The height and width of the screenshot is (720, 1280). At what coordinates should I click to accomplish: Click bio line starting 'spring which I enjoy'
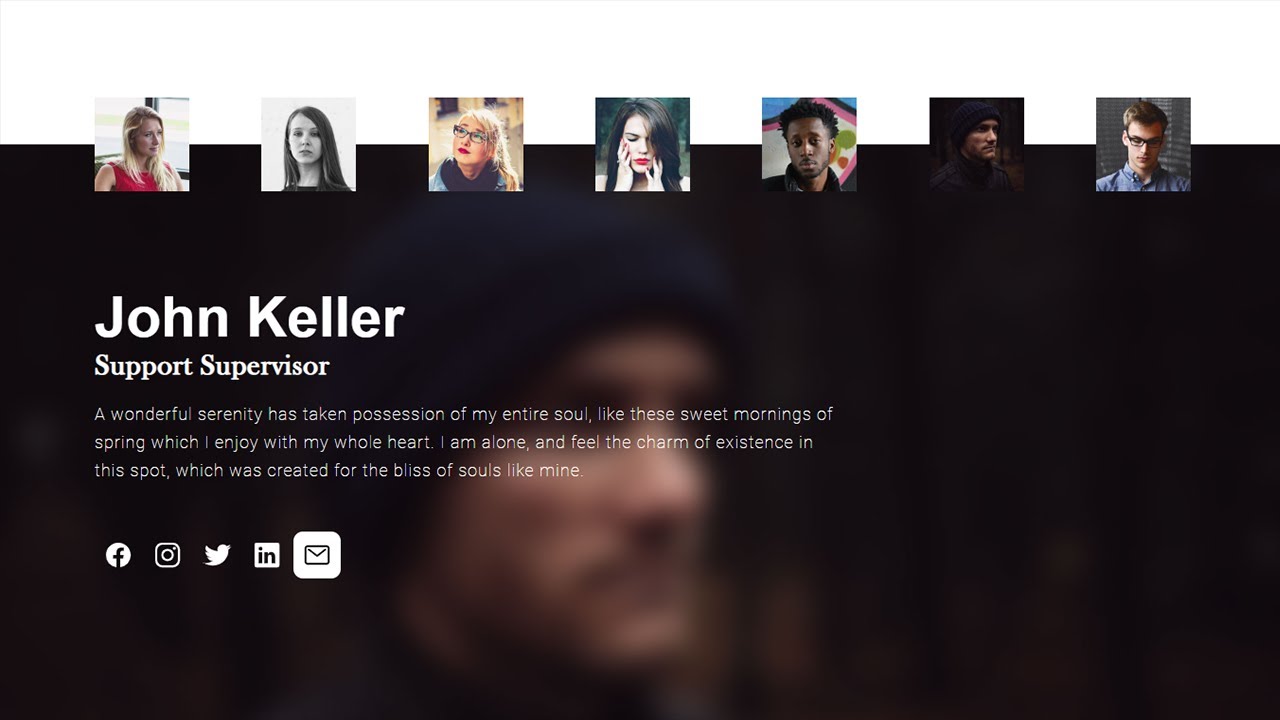pyautogui.click(x=454, y=442)
